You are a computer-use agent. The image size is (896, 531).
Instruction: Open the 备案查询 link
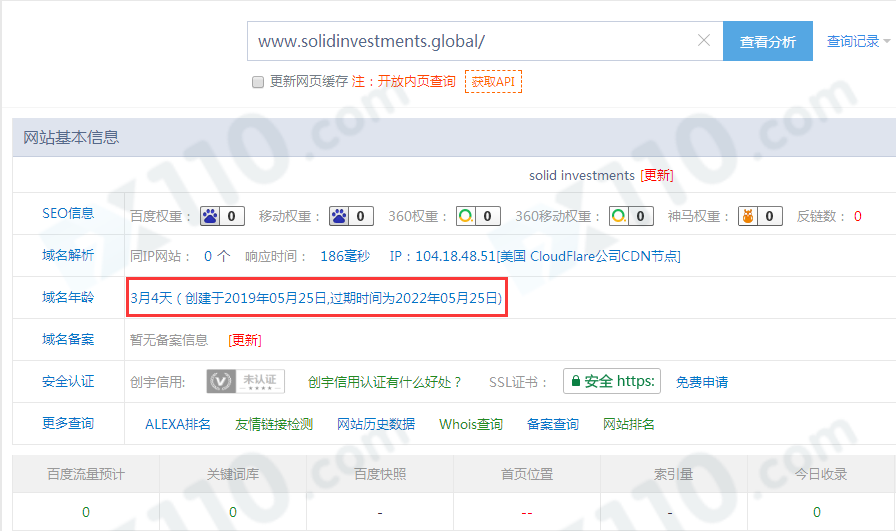553,424
